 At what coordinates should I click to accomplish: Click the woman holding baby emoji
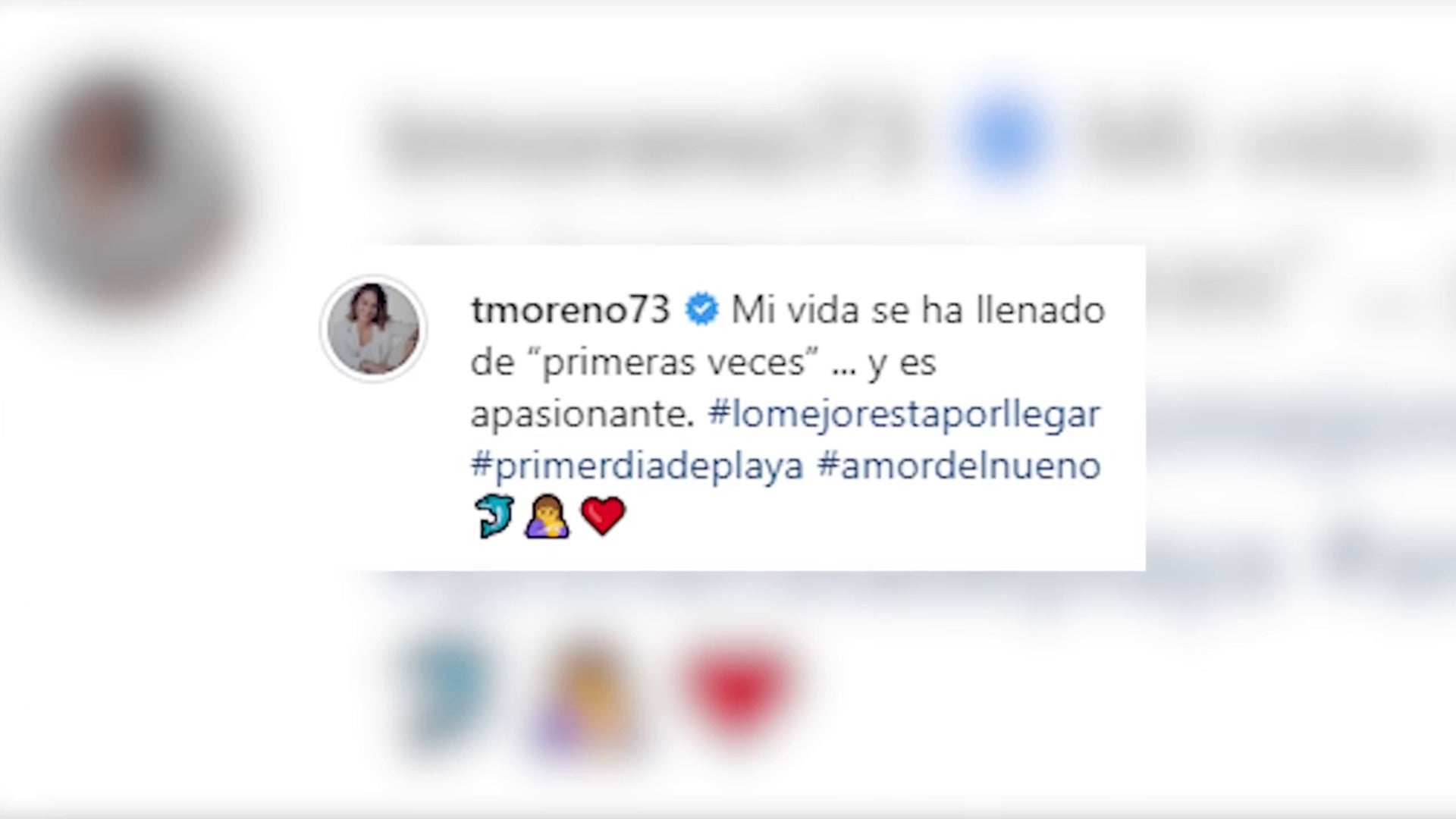(x=548, y=517)
